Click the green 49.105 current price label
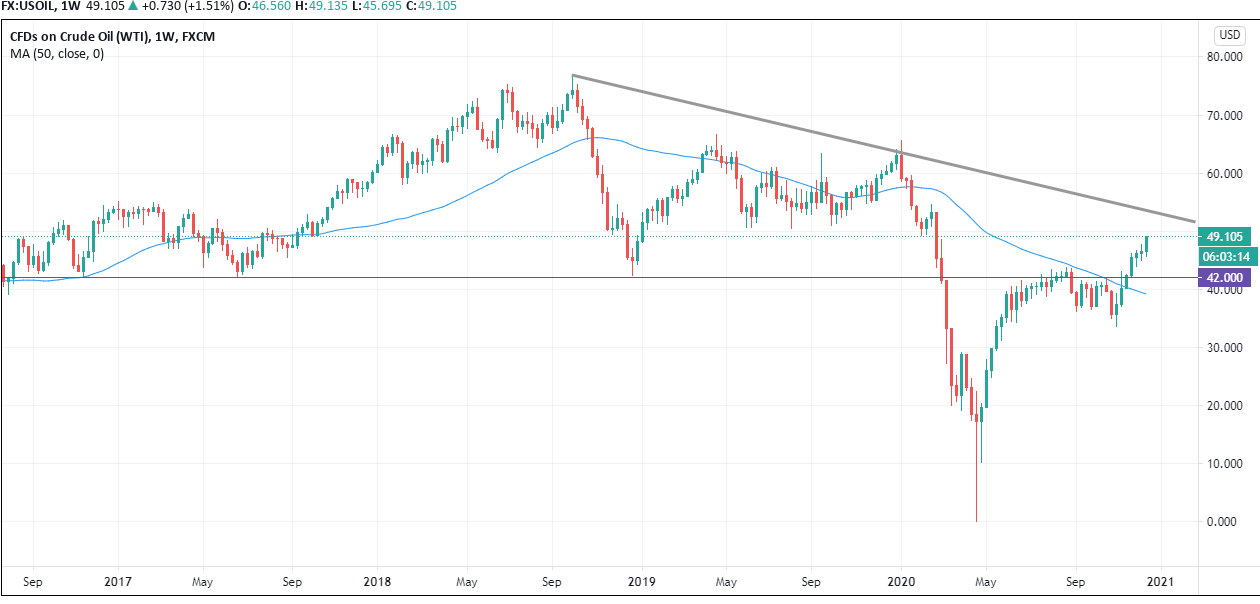 (x=1224, y=237)
